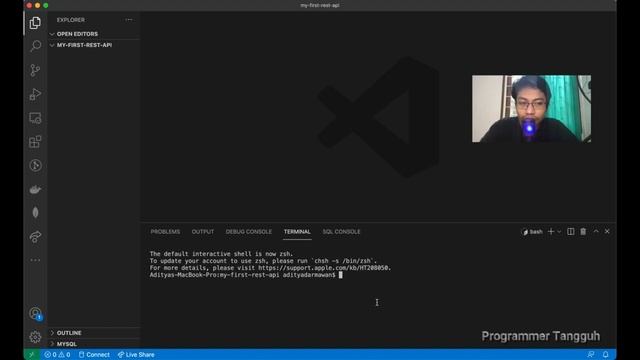
Task: Open Source Control view icon
Action: click(x=35, y=70)
